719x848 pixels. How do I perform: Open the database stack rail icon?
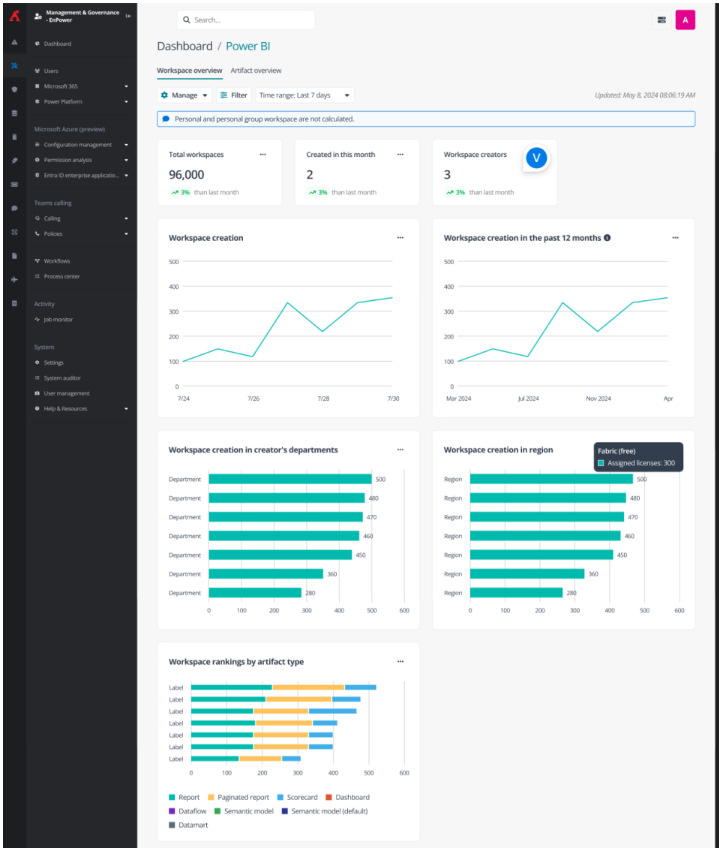(15, 113)
